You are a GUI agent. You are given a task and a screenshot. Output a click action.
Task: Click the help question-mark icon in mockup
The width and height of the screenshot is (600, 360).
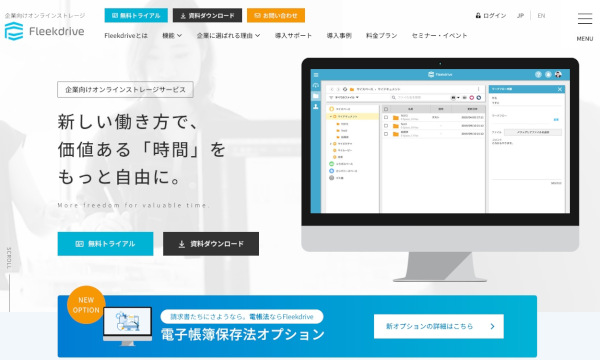coord(538,75)
